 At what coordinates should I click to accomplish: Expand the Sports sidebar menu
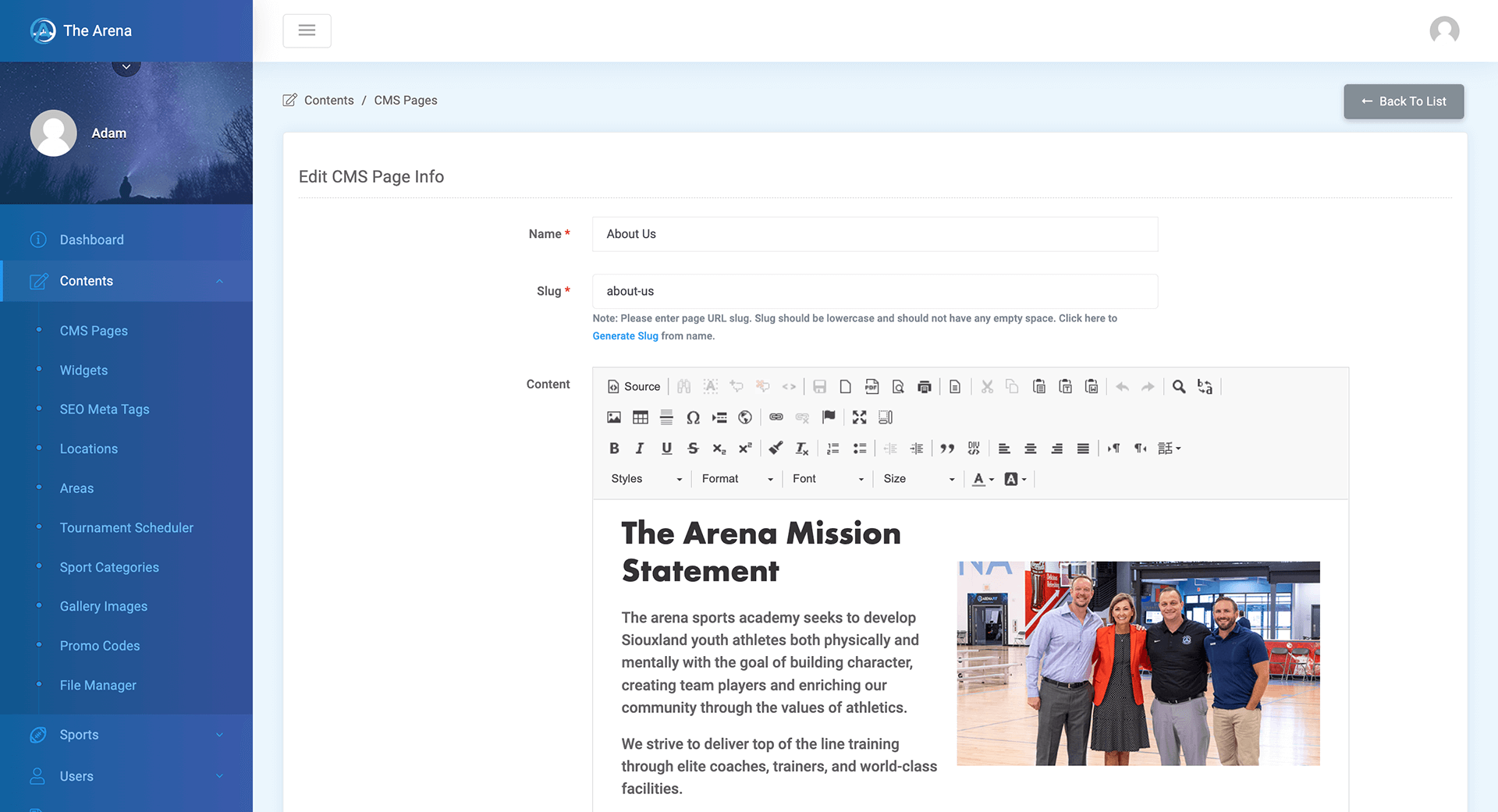(x=126, y=735)
